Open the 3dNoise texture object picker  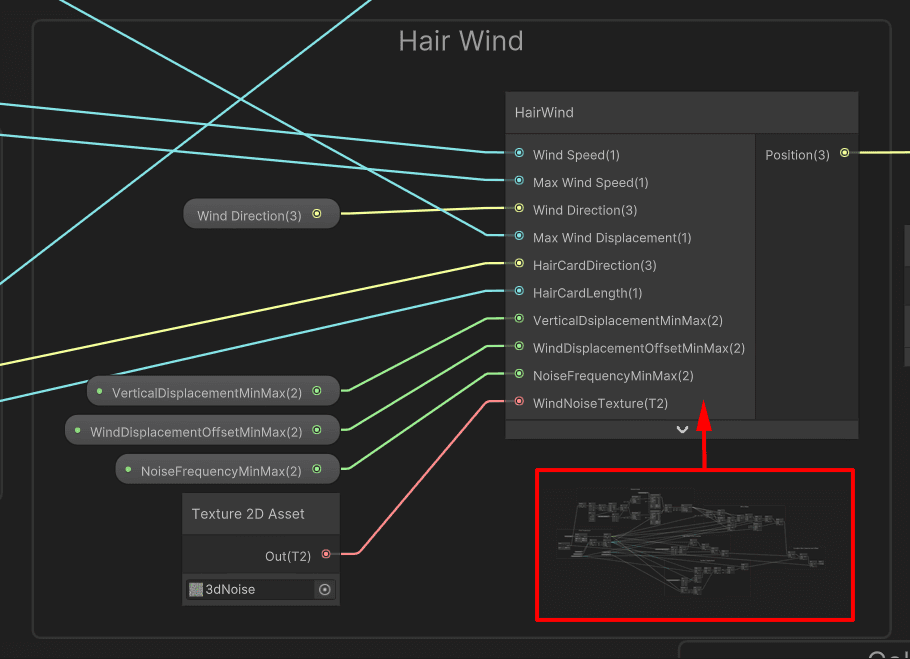(x=325, y=590)
